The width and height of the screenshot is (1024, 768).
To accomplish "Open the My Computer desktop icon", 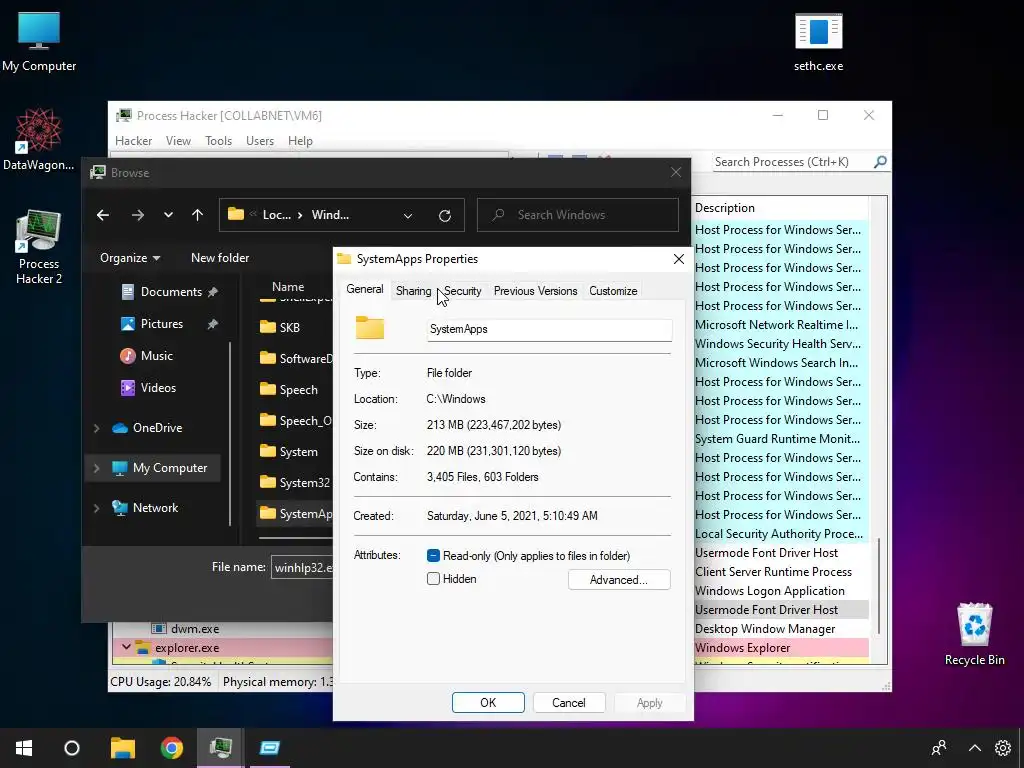I will click(x=39, y=41).
